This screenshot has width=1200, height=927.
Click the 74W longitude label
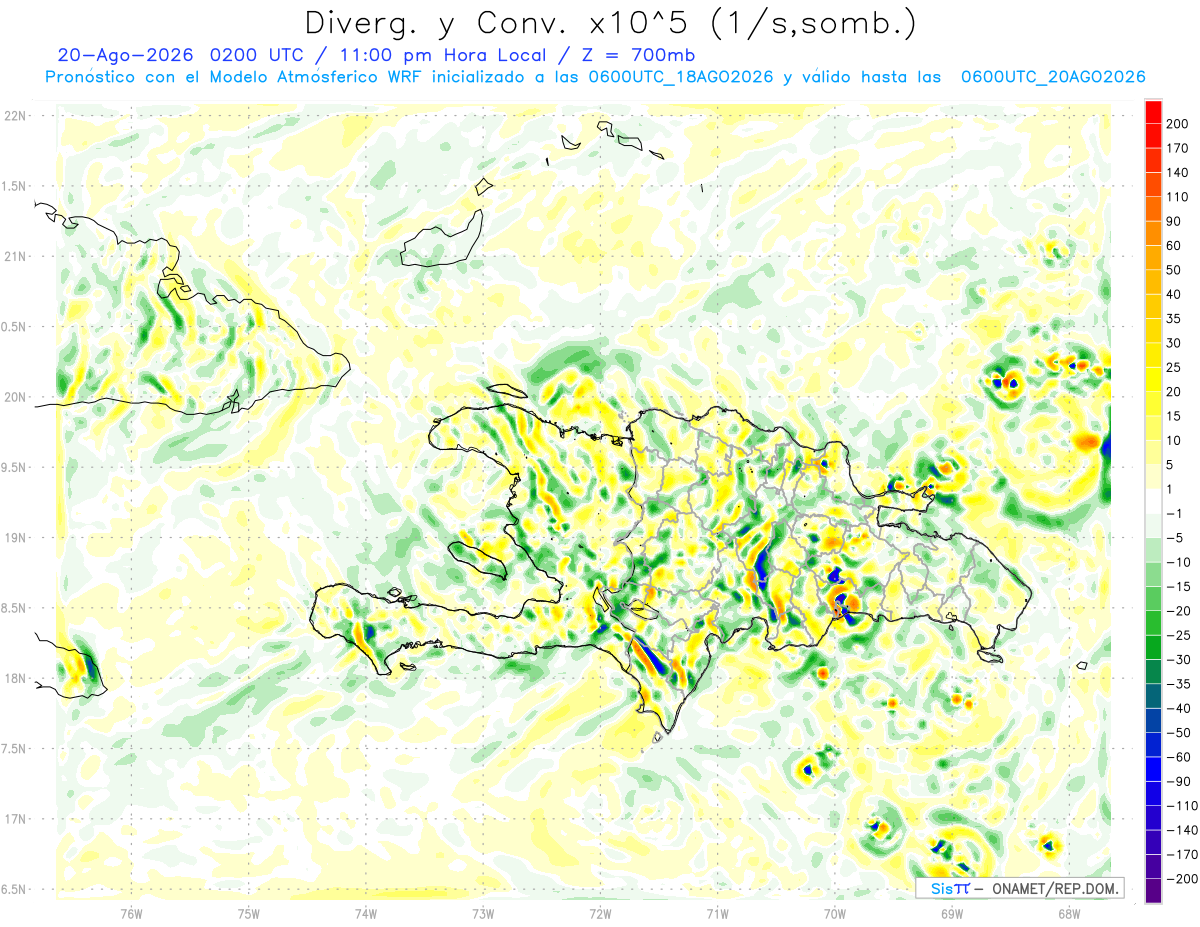365,912
